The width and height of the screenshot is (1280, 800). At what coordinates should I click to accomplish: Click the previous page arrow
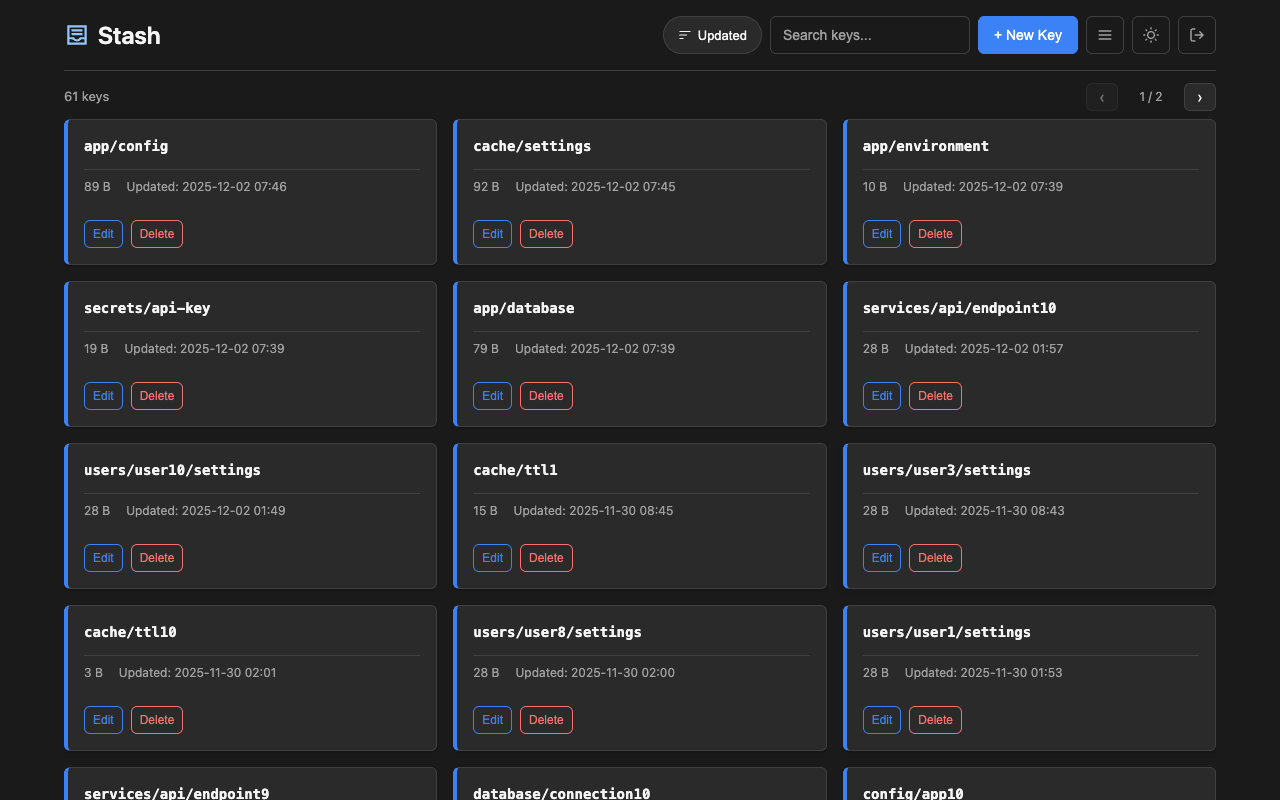(x=1102, y=97)
